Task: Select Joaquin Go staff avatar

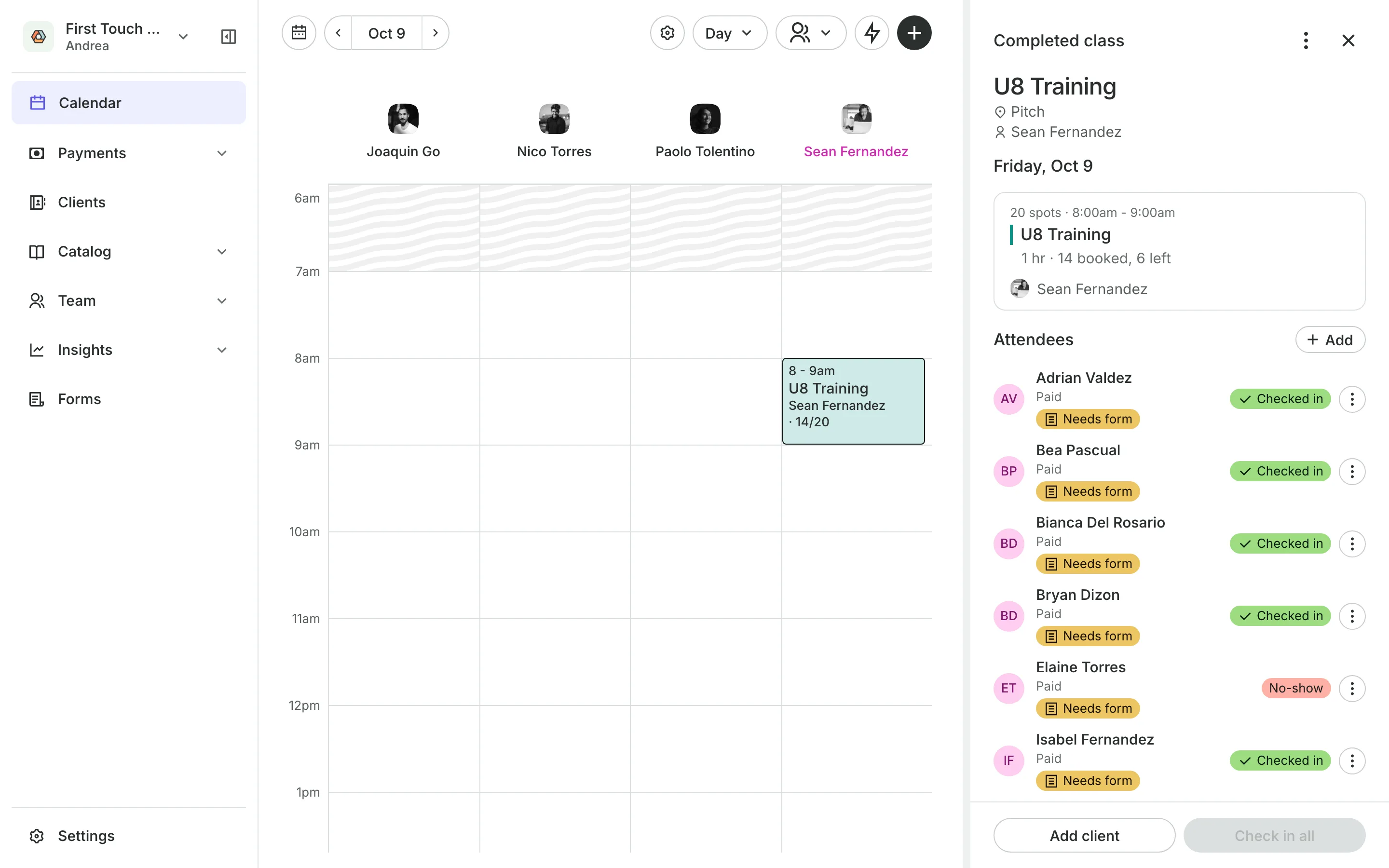Action: pos(403,119)
